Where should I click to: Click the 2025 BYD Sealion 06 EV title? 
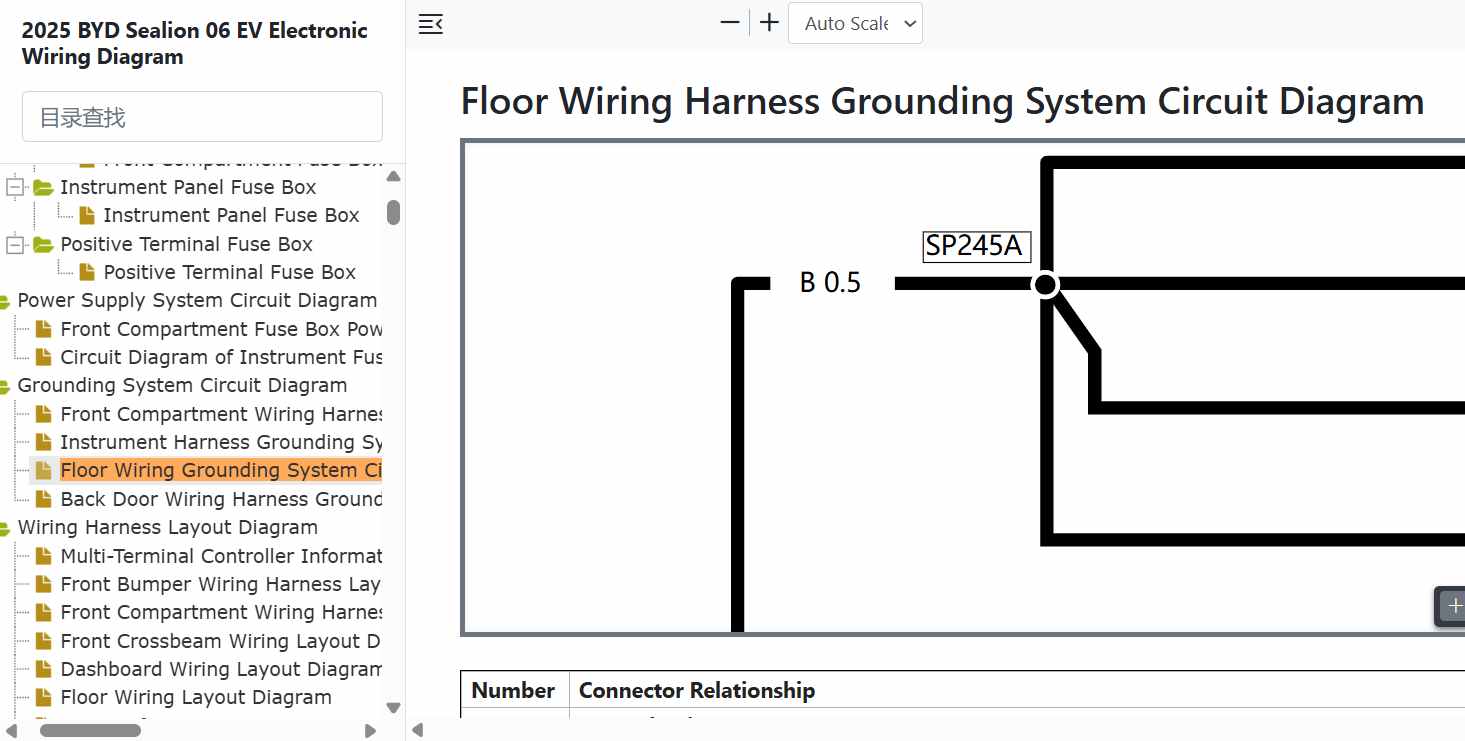coord(195,44)
